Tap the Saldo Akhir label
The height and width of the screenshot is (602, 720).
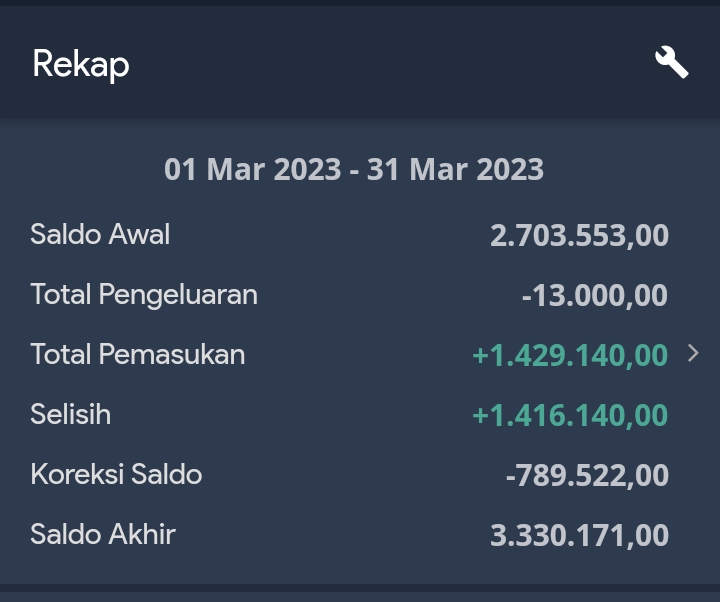pyautogui.click(x=103, y=534)
